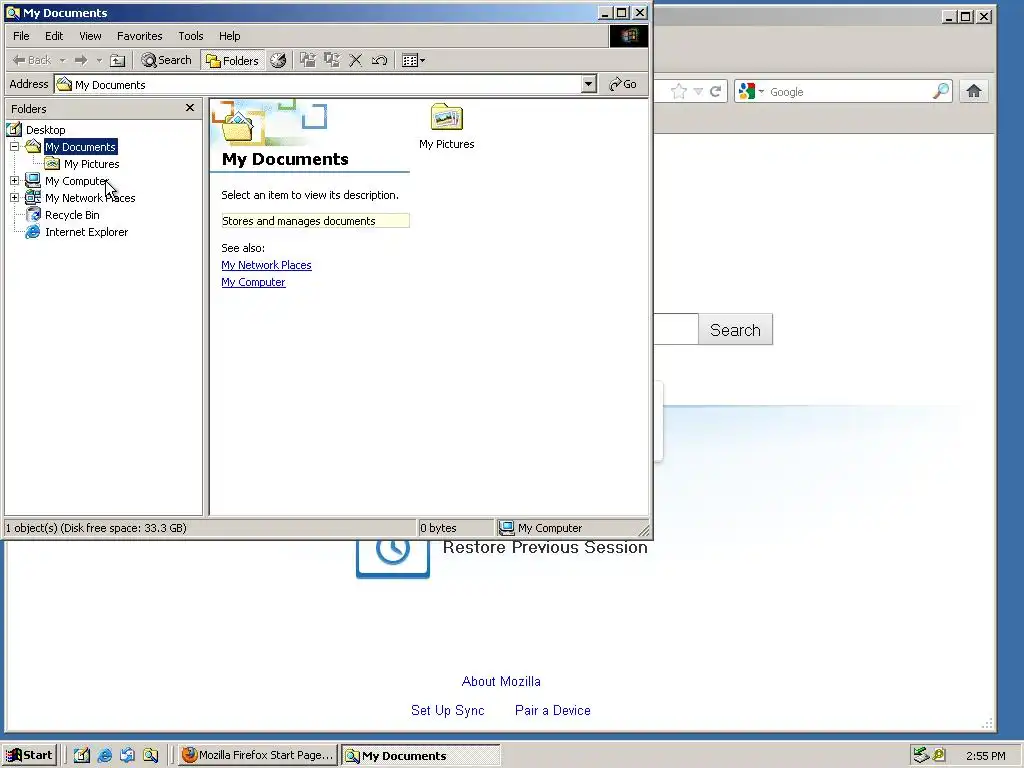Click the Delete X toolbar icon

tap(356, 60)
